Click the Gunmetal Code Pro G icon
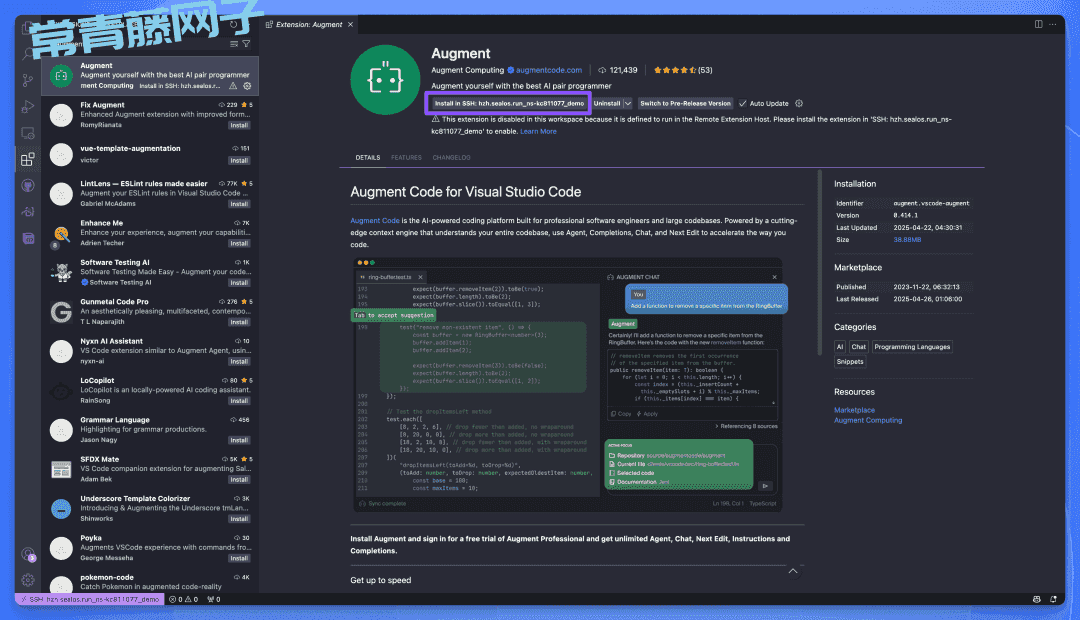Image resolution: width=1080 pixels, height=620 pixels. [x=61, y=312]
